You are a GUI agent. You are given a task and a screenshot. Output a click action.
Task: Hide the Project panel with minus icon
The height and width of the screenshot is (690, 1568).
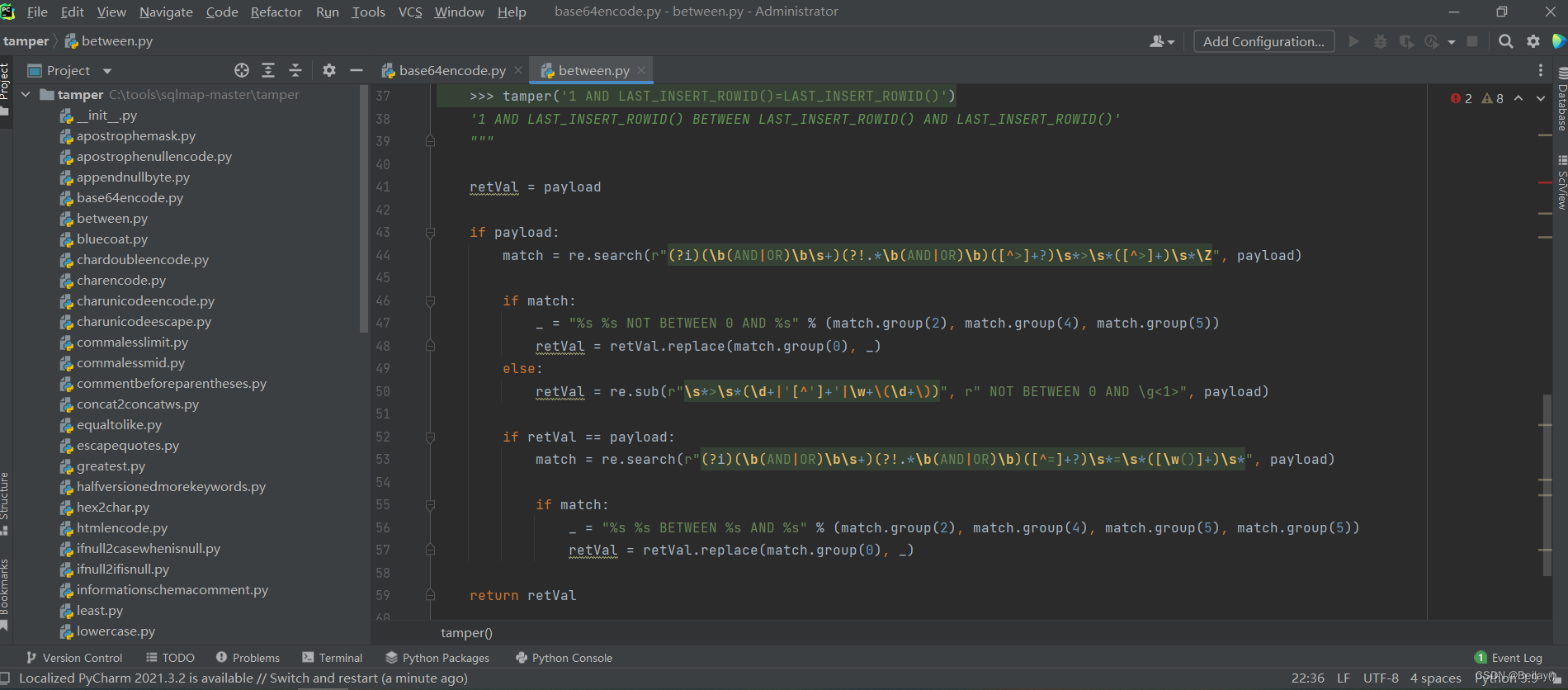357,70
